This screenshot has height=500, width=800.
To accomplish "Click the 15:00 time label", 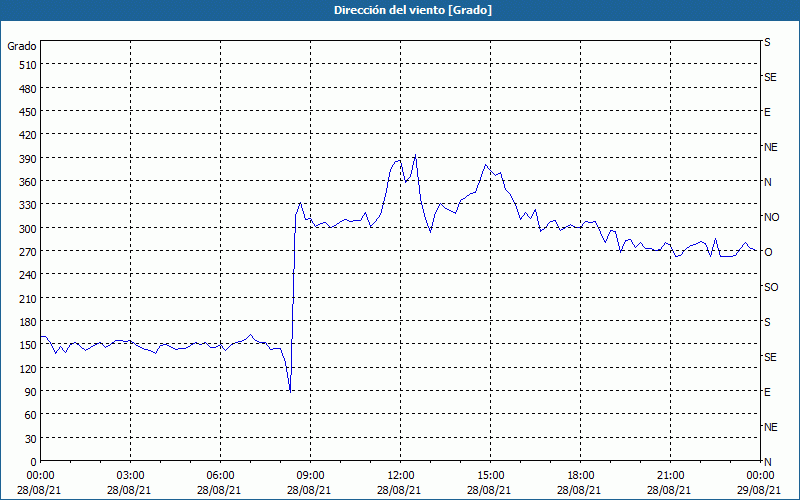I will click(x=490, y=476).
